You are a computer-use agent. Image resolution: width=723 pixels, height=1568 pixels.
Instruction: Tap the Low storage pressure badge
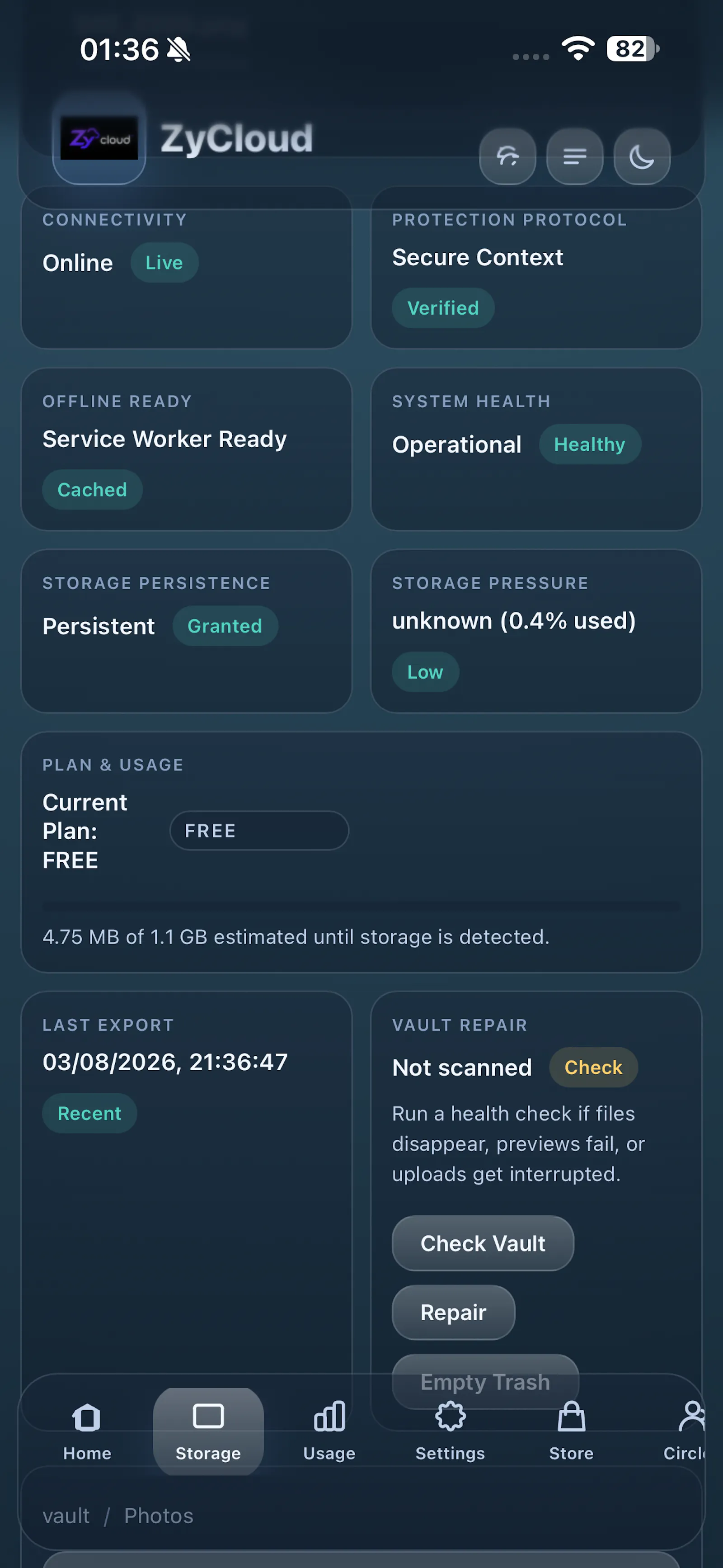425,672
